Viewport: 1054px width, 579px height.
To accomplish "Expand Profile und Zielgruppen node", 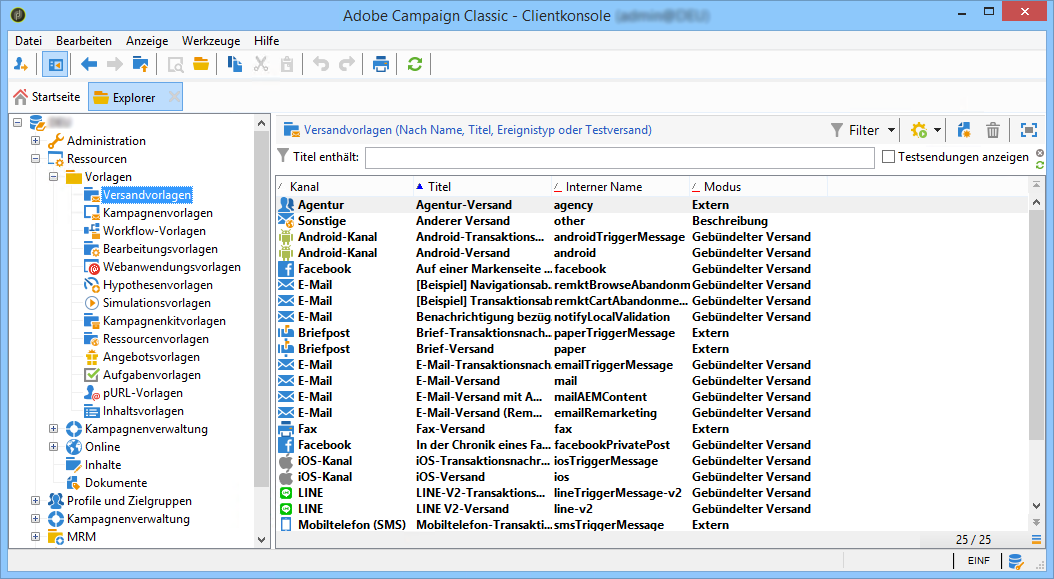I will tap(36, 500).
